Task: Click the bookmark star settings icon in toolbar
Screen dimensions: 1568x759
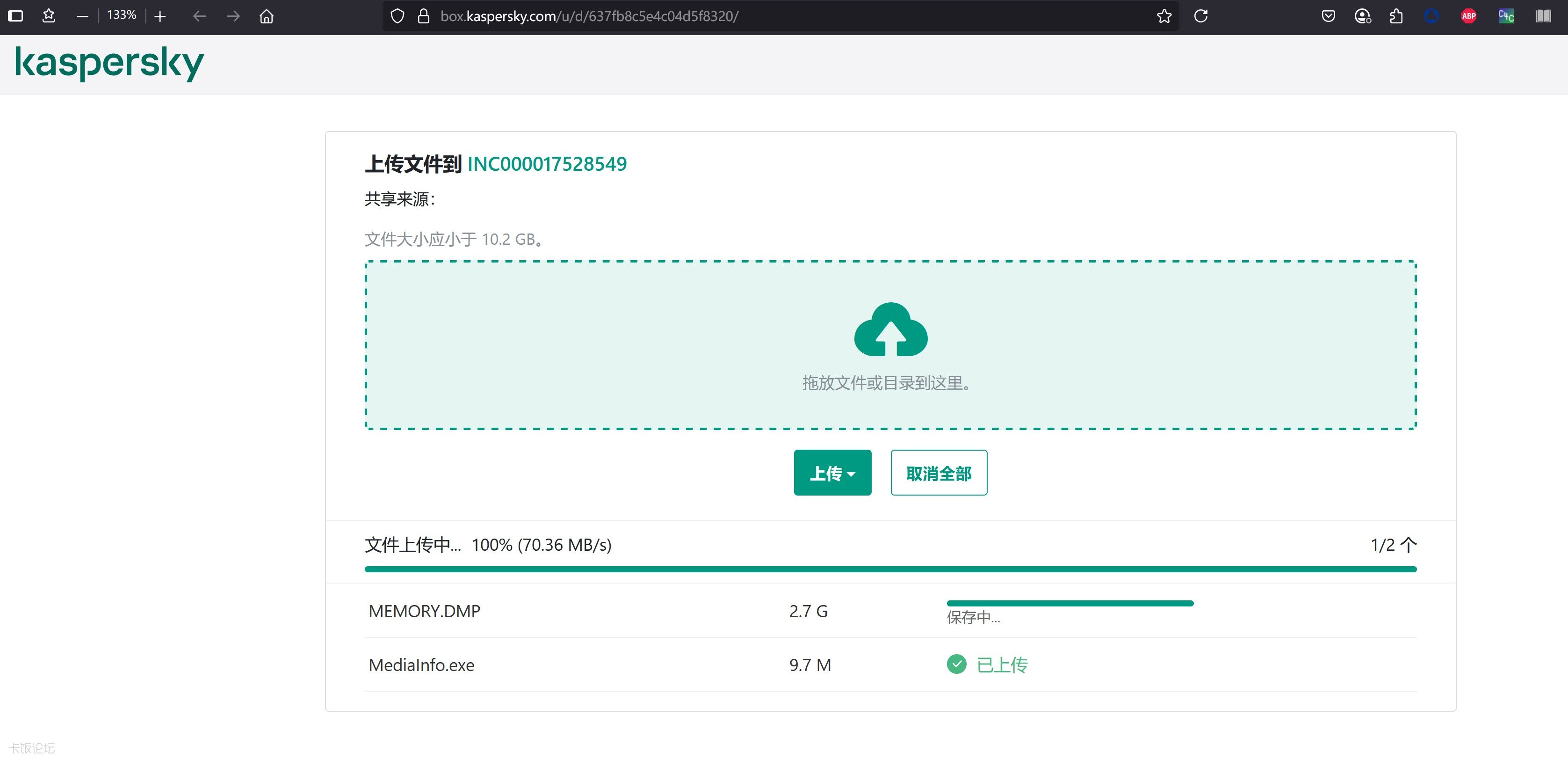Action: [49, 16]
